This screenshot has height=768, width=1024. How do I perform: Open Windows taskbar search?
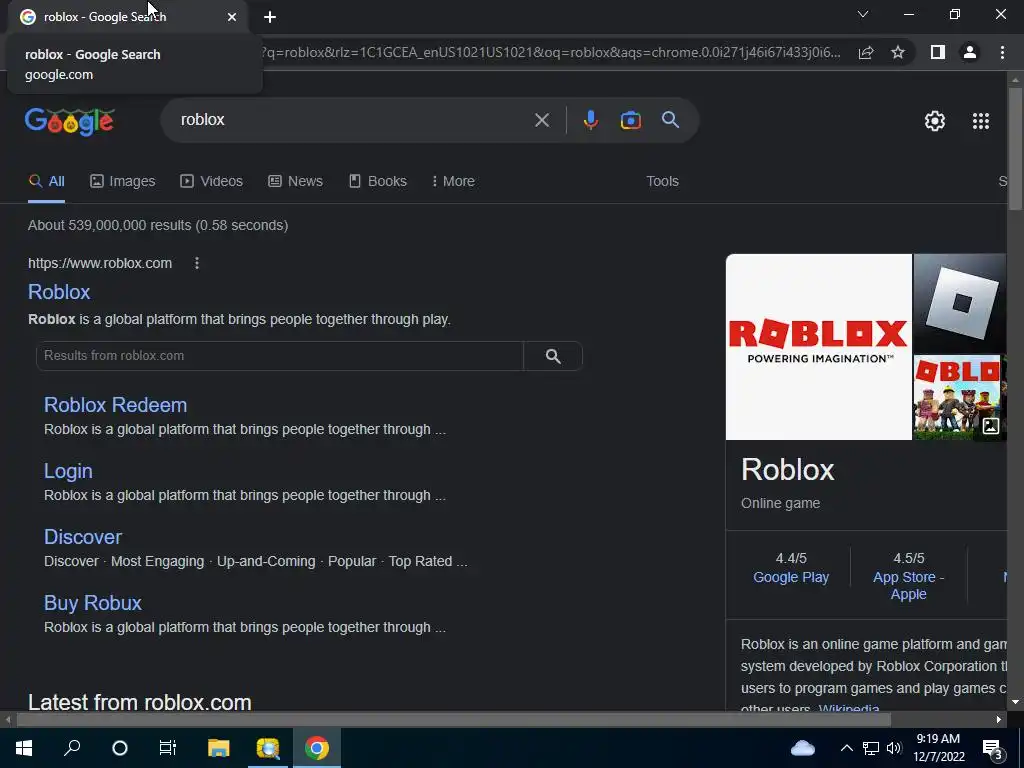point(72,748)
